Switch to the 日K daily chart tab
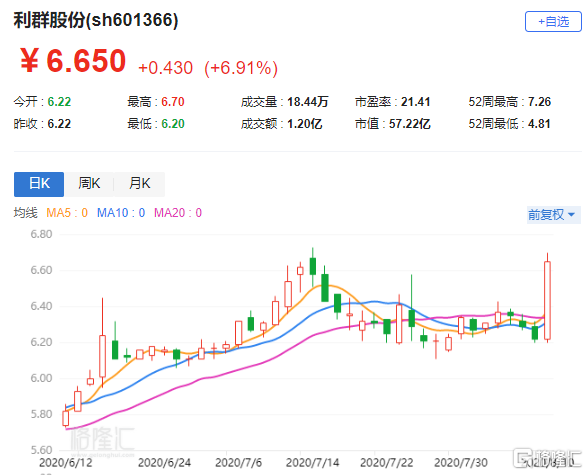 coord(39,184)
